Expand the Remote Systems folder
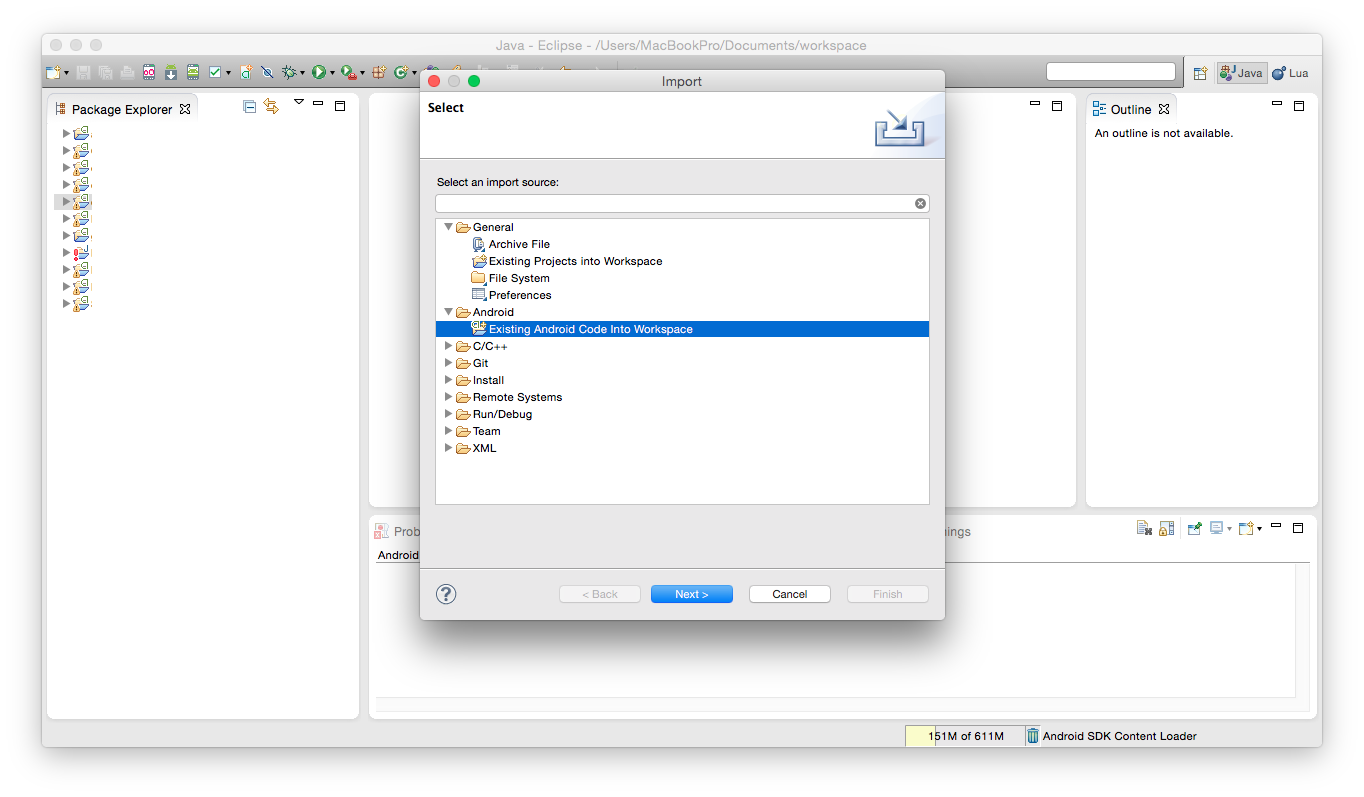The width and height of the screenshot is (1364, 797). click(448, 397)
